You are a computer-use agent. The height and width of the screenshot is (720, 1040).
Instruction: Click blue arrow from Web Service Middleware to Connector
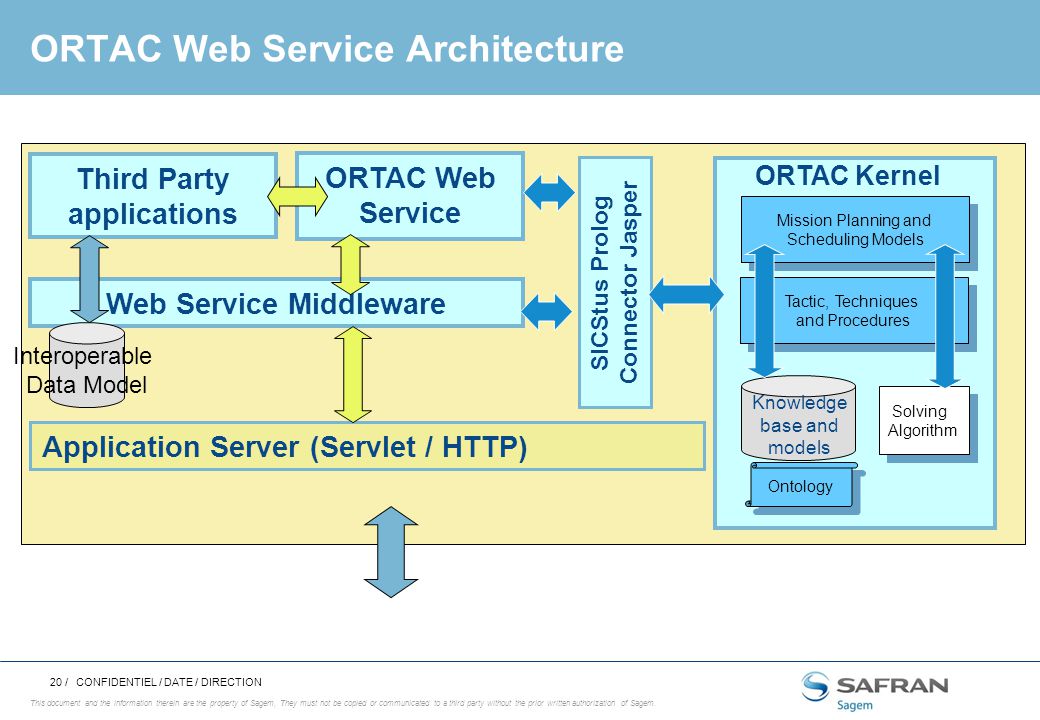pos(547,312)
